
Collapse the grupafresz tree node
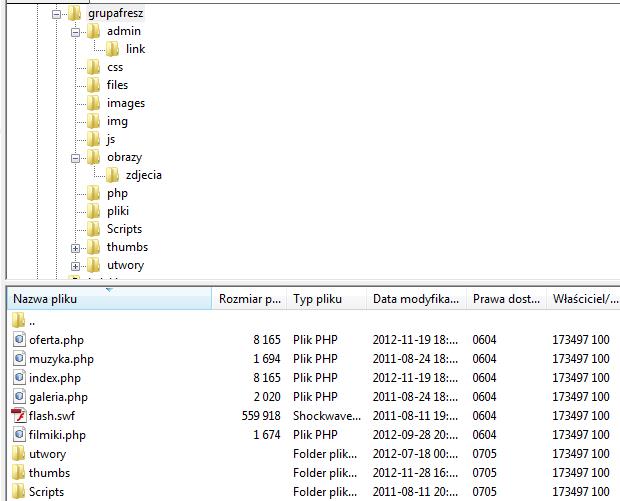pyautogui.click(x=57, y=14)
